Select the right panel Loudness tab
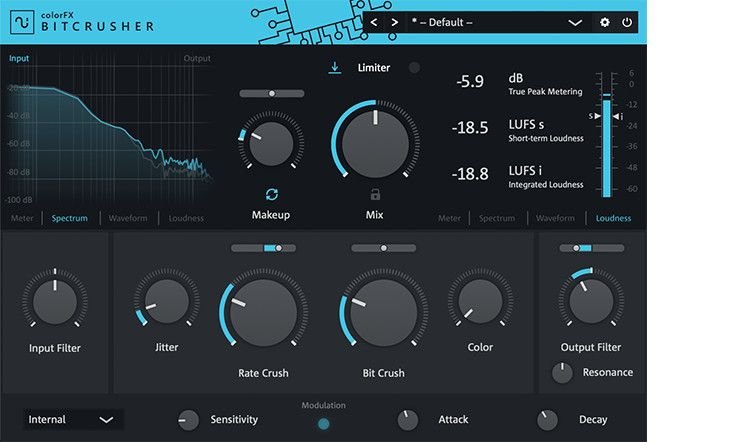 (613, 218)
